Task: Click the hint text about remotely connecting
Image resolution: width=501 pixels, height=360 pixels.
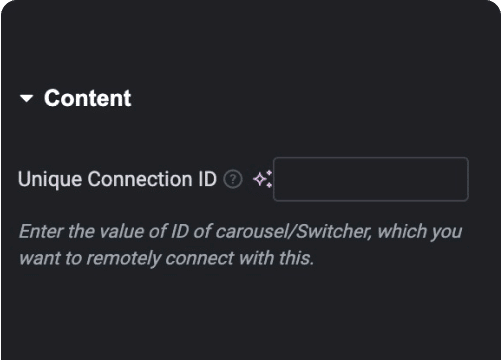Action: point(240,245)
